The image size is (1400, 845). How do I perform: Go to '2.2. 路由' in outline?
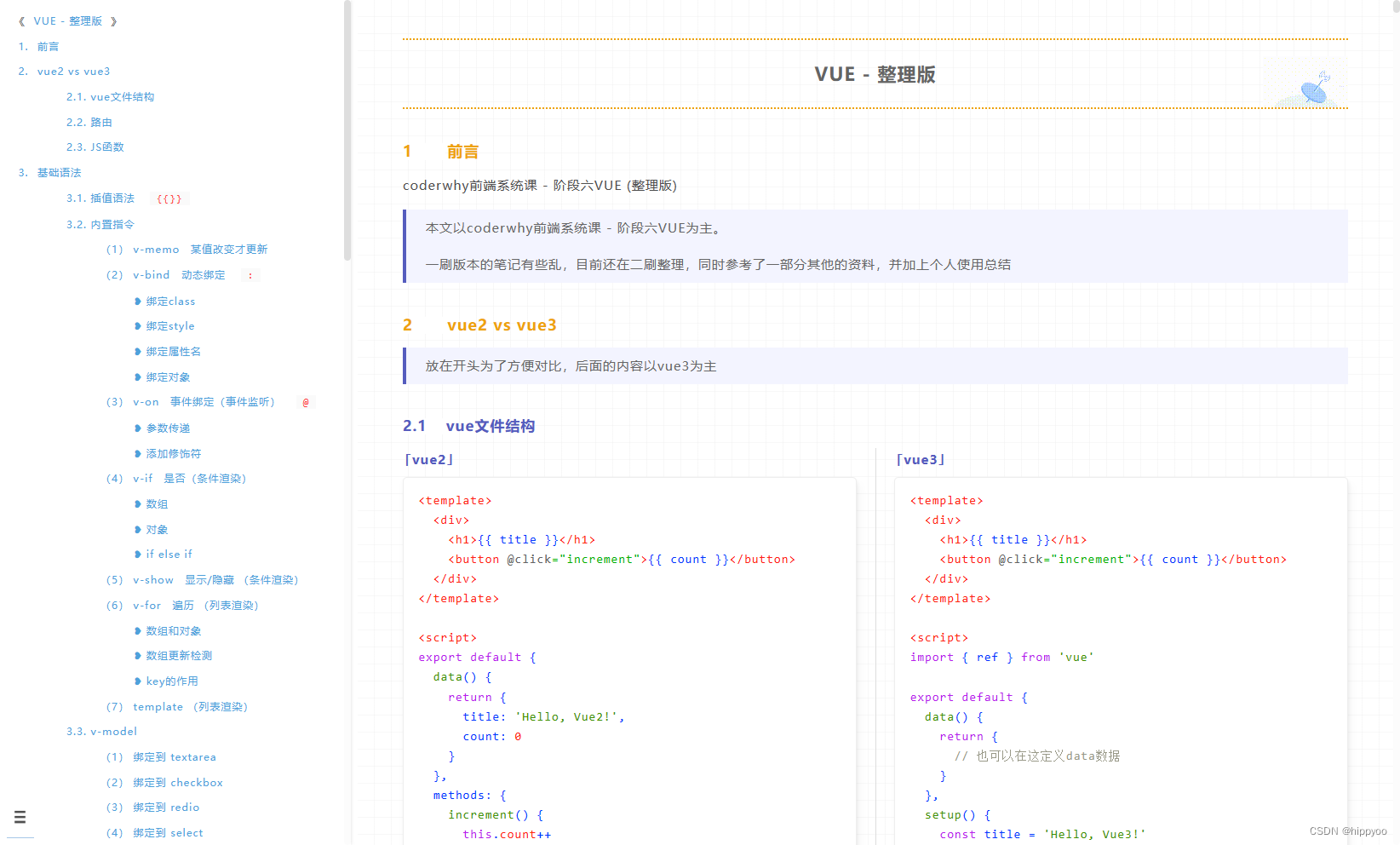(x=89, y=123)
